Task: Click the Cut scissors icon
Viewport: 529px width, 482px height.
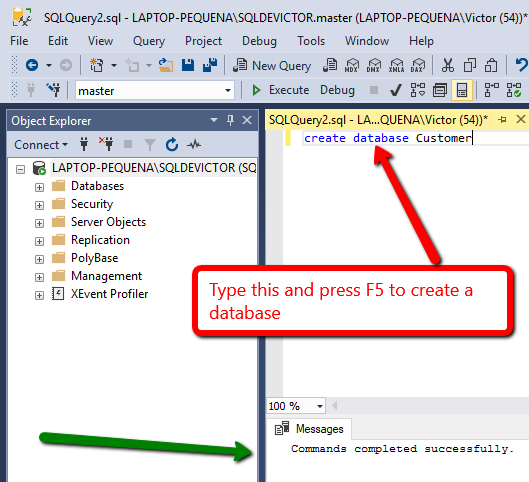Action: [x=448, y=65]
